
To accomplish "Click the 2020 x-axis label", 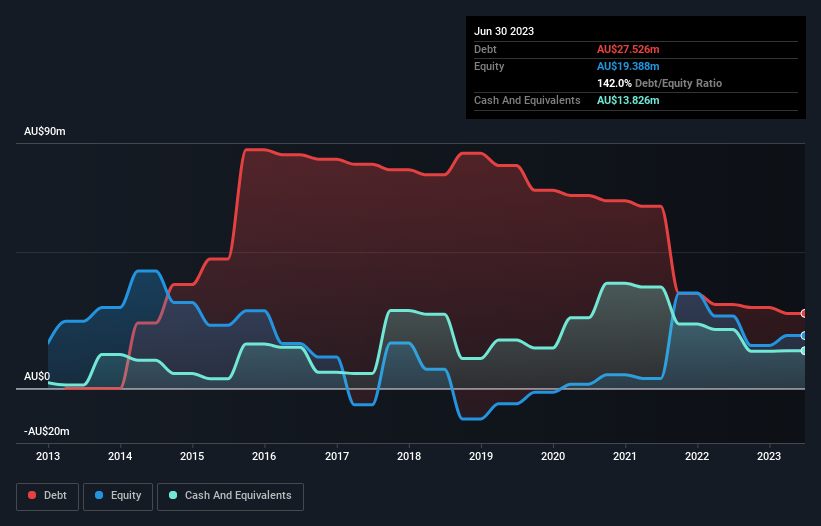I will (553, 456).
